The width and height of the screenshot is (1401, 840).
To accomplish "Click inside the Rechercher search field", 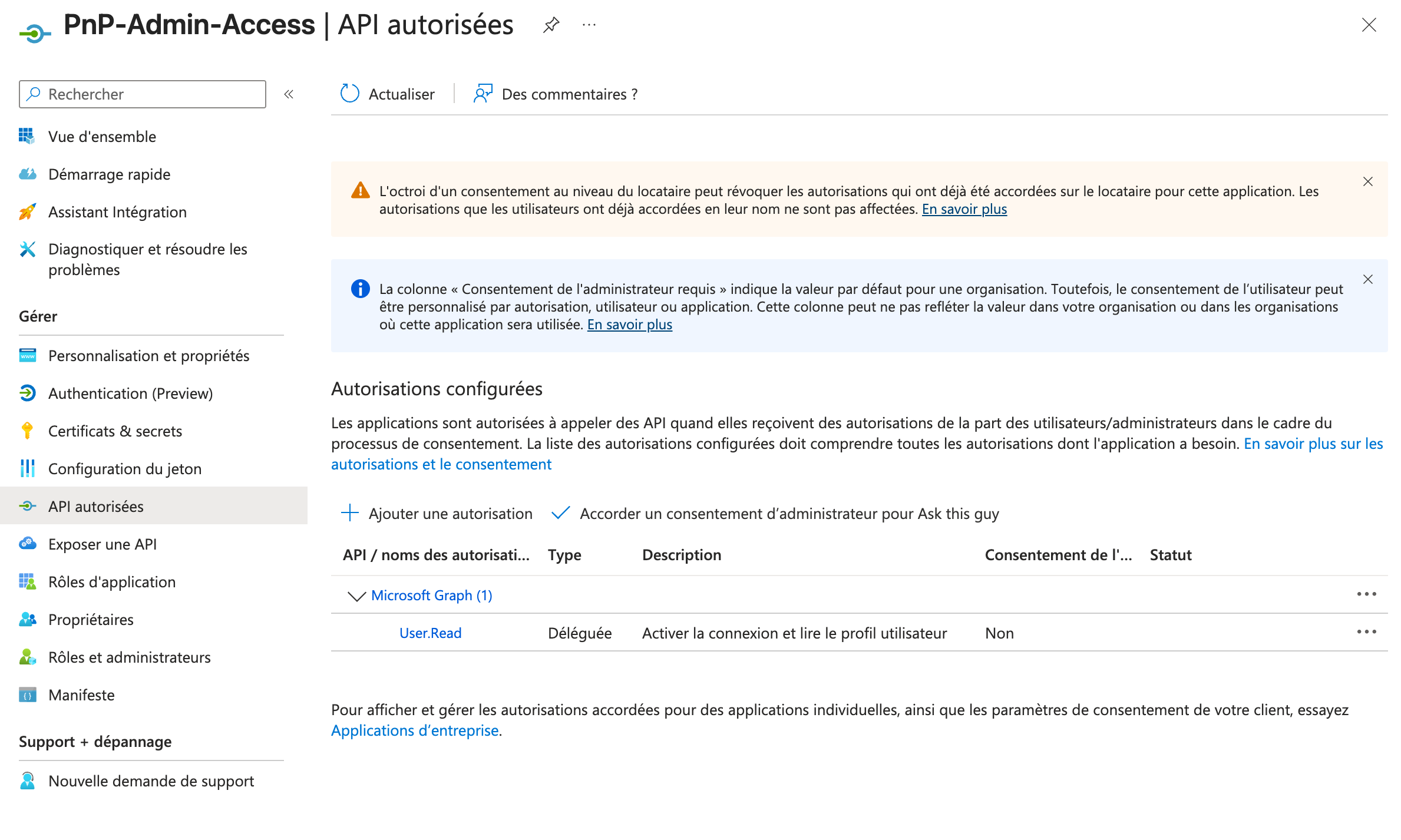I will pyautogui.click(x=141, y=94).
